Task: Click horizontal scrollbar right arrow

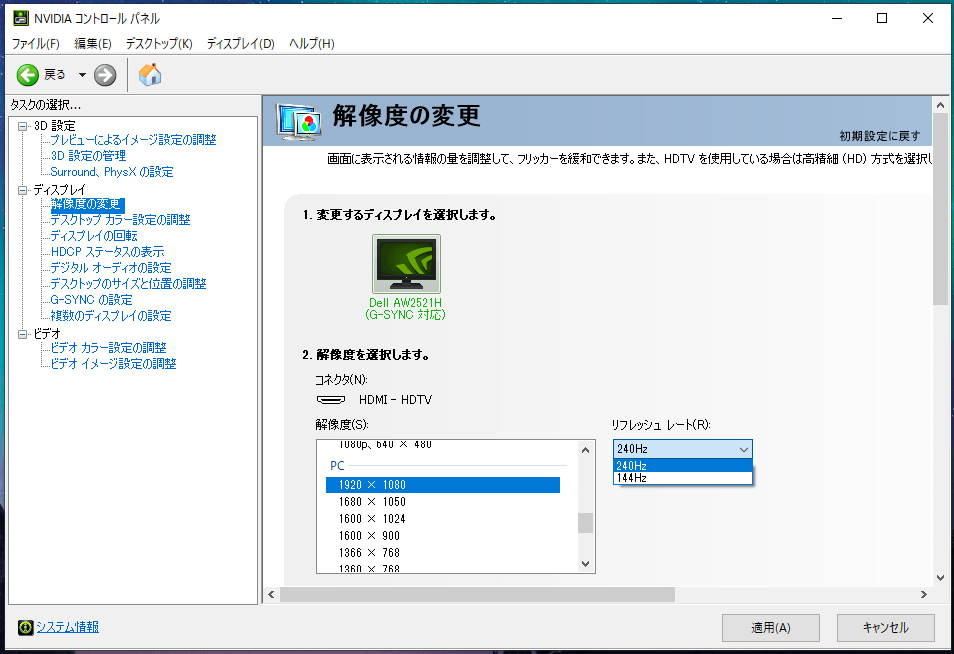Action: (x=924, y=594)
